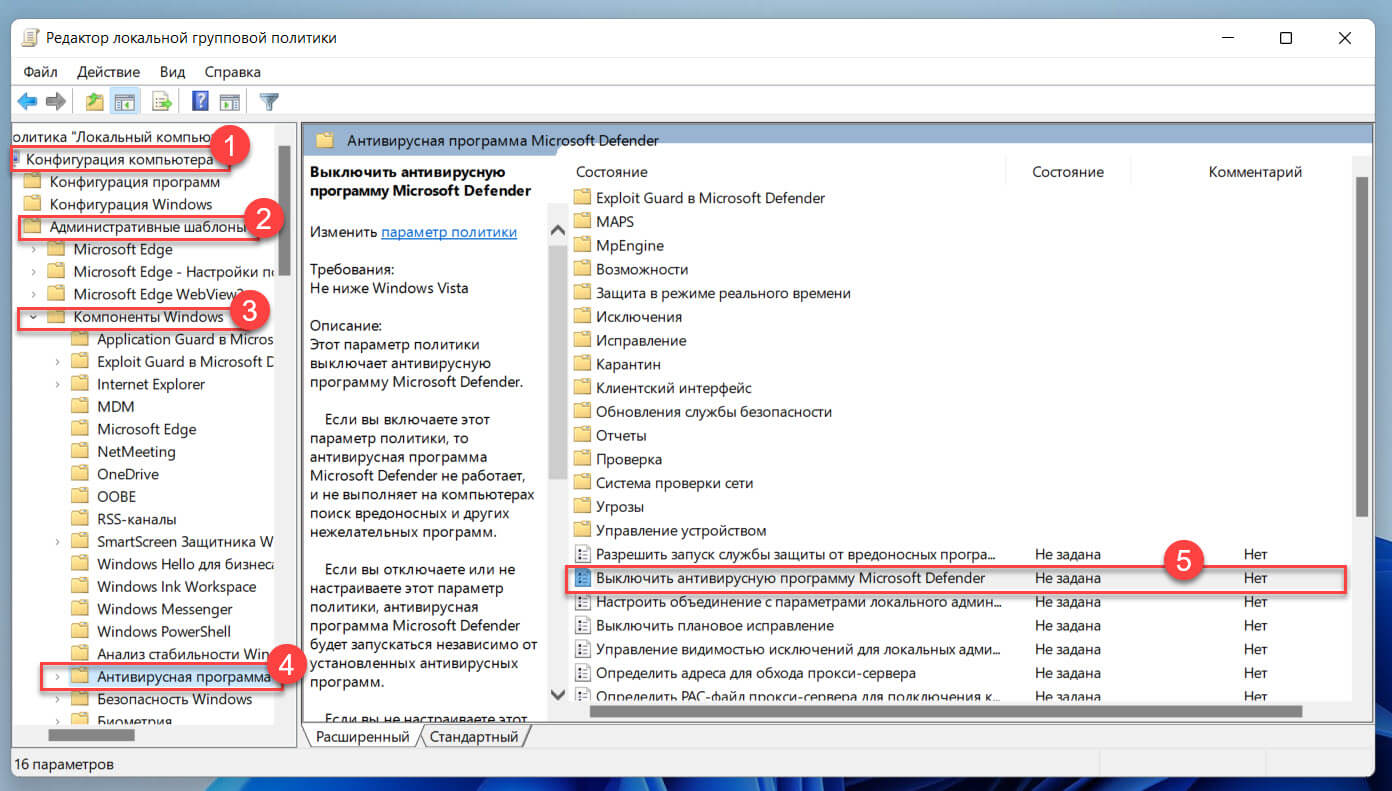Click the Filter funnel toolbar icon
Image resolution: width=1392 pixels, height=791 pixels.
(x=269, y=101)
